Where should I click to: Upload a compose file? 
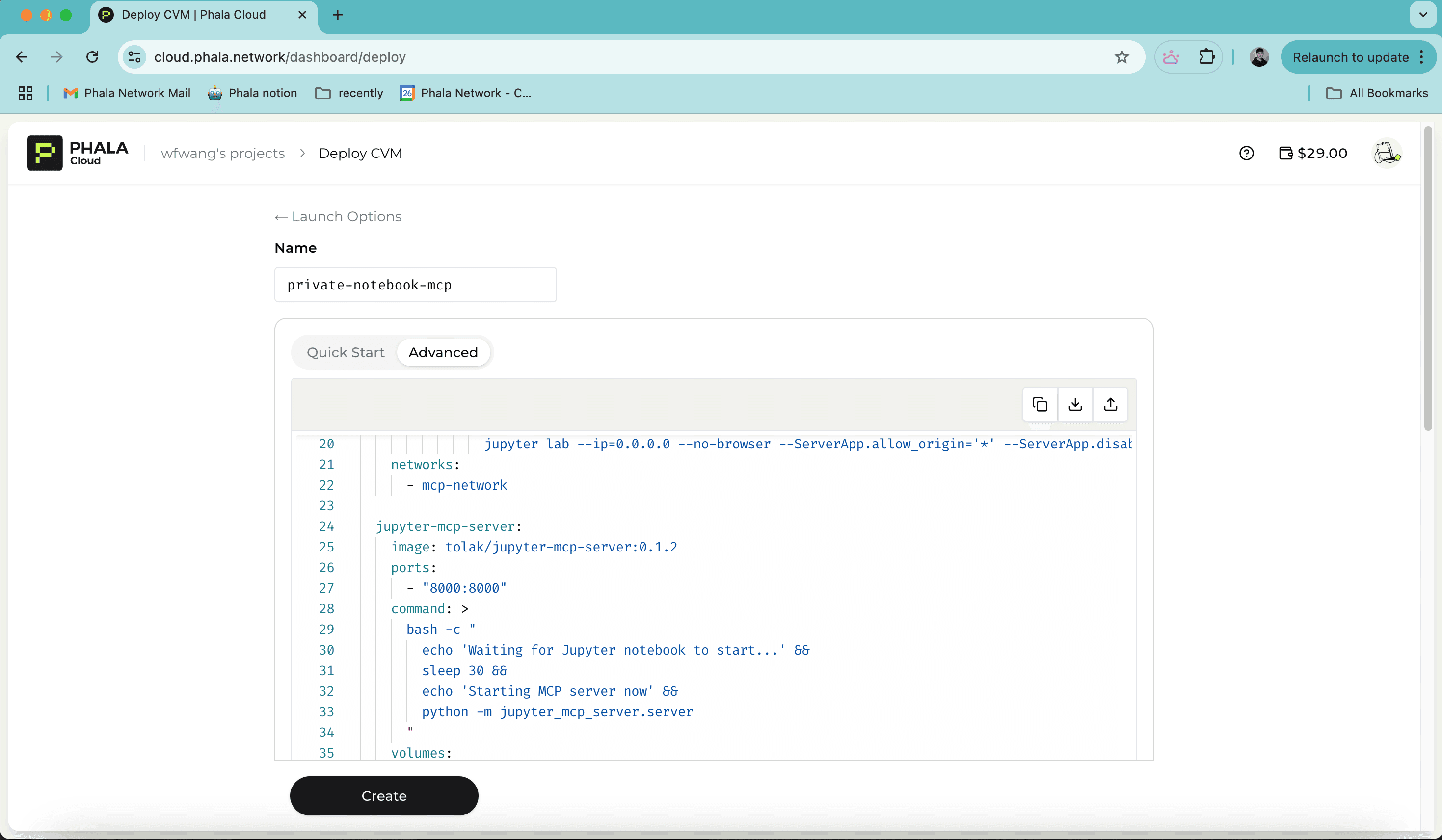[x=1110, y=405]
